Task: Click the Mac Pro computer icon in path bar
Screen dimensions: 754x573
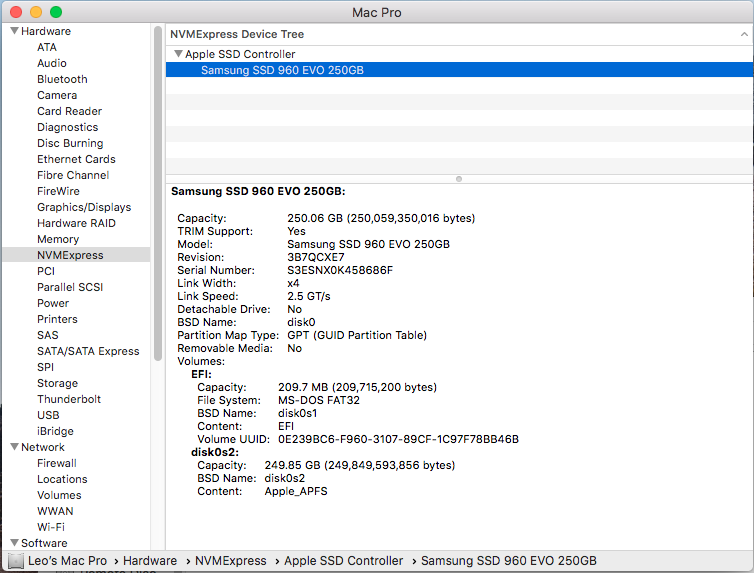Action: tap(16, 561)
